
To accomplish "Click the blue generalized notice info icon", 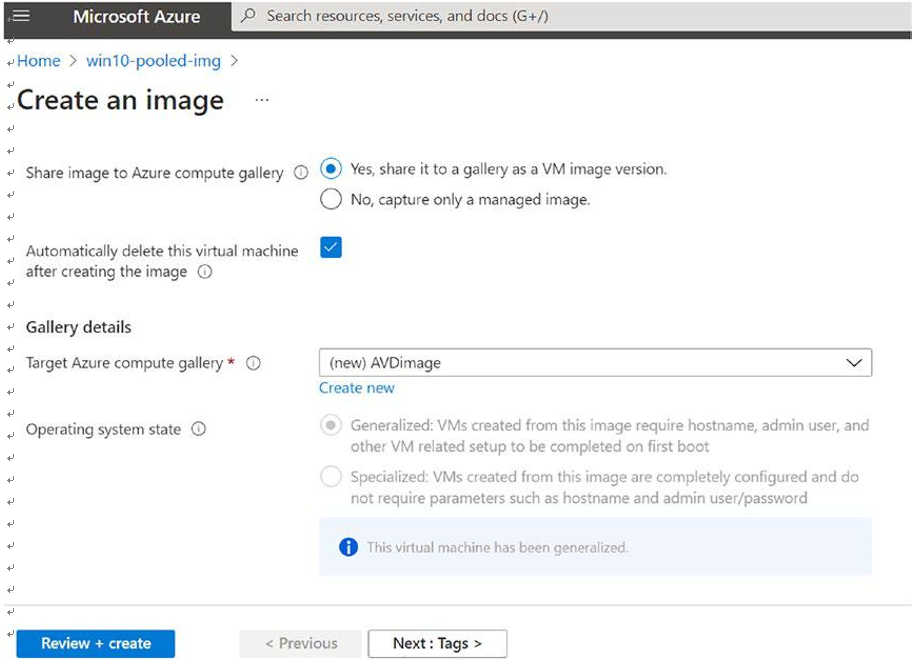I will (348, 547).
